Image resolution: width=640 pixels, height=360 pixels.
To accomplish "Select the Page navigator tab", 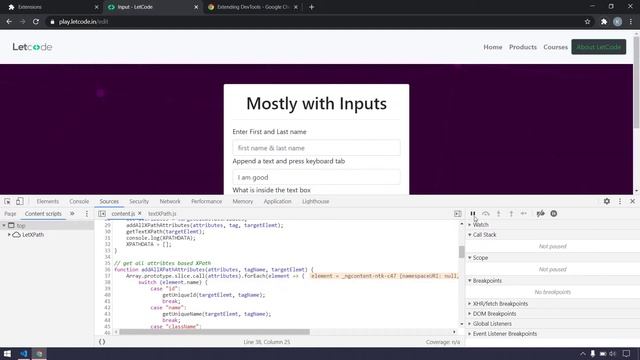I will tap(10, 213).
